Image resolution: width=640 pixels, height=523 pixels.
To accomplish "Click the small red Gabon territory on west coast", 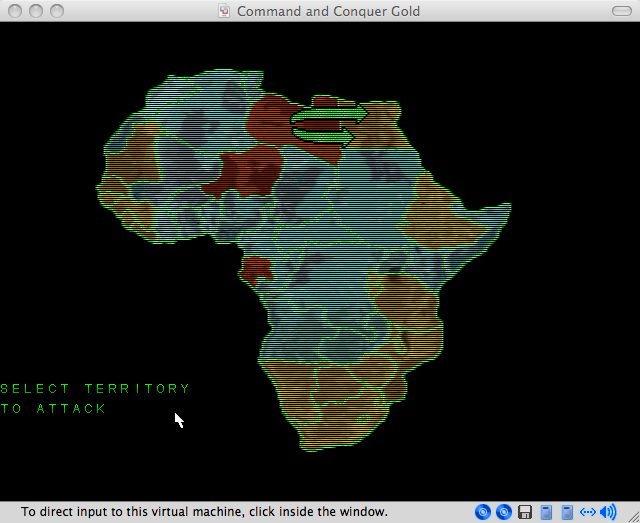I will (x=256, y=270).
